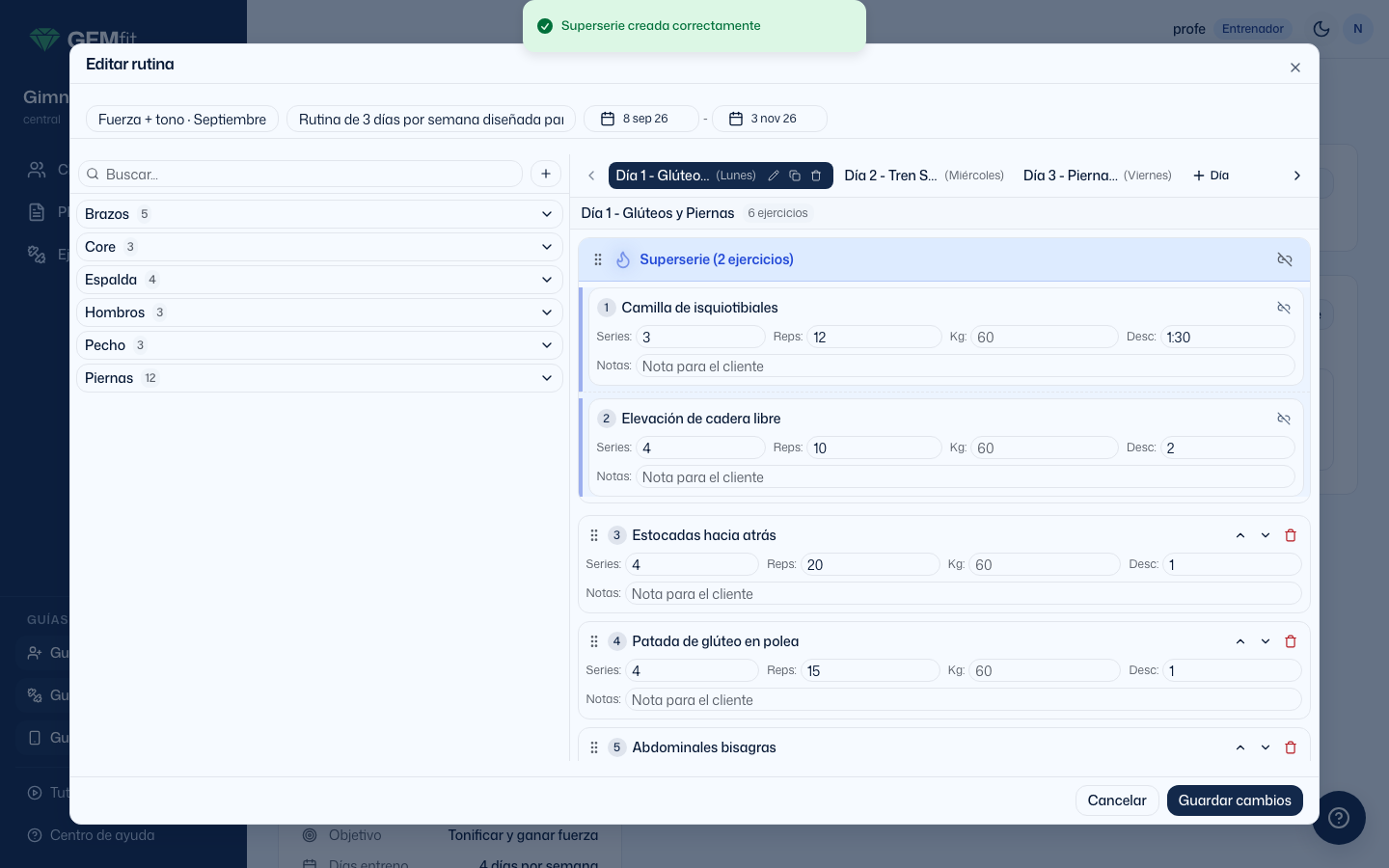1389x868 pixels.
Task: Rename Día 1 with the pencil icon
Action: pyautogui.click(x=774, y=176)
